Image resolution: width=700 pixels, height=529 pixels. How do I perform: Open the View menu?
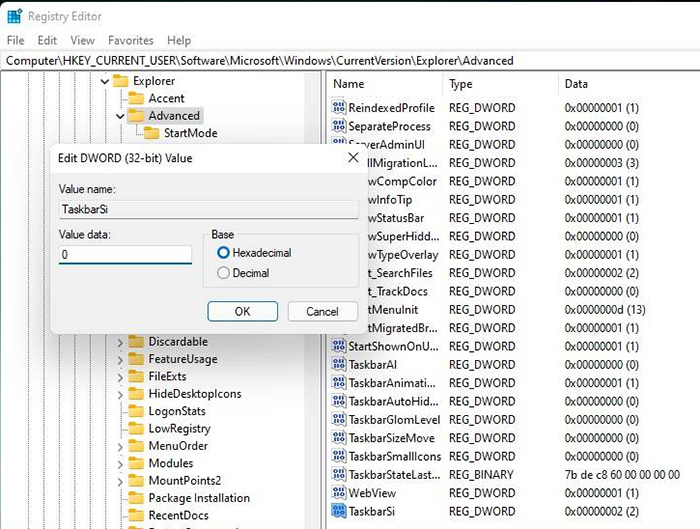(83, 40)
